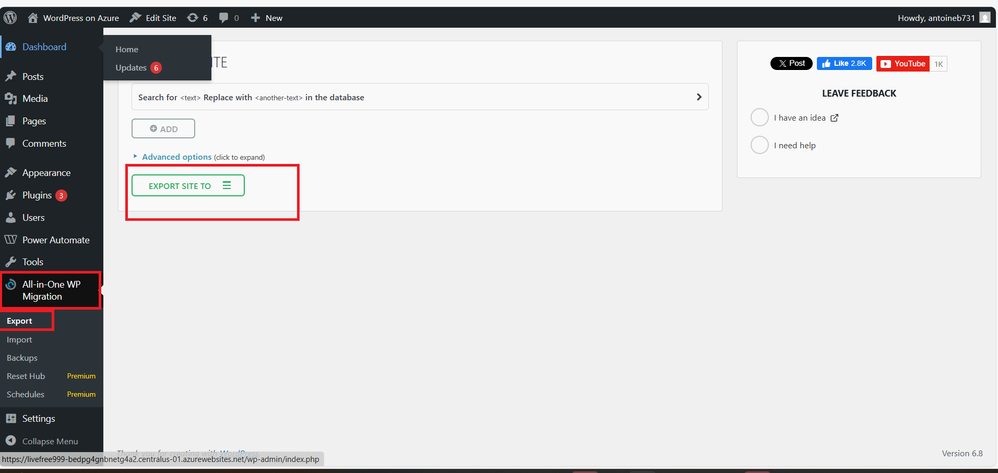Click the Power Automate icon
The width and height of the screenshot is (998, 473).
[x=10, y=240]
